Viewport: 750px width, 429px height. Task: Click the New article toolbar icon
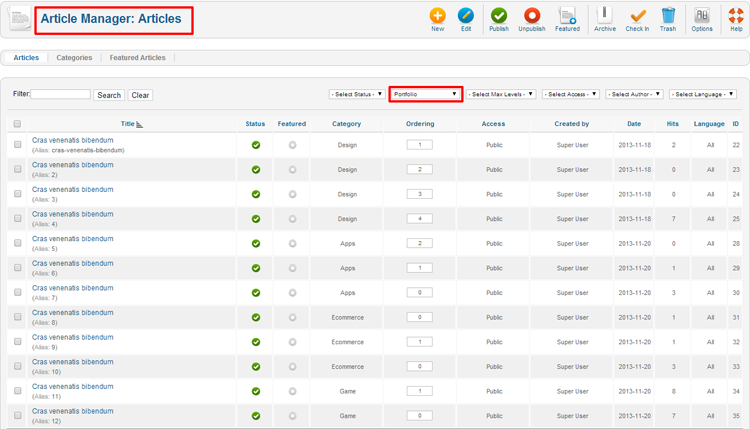tap(437, 17)
